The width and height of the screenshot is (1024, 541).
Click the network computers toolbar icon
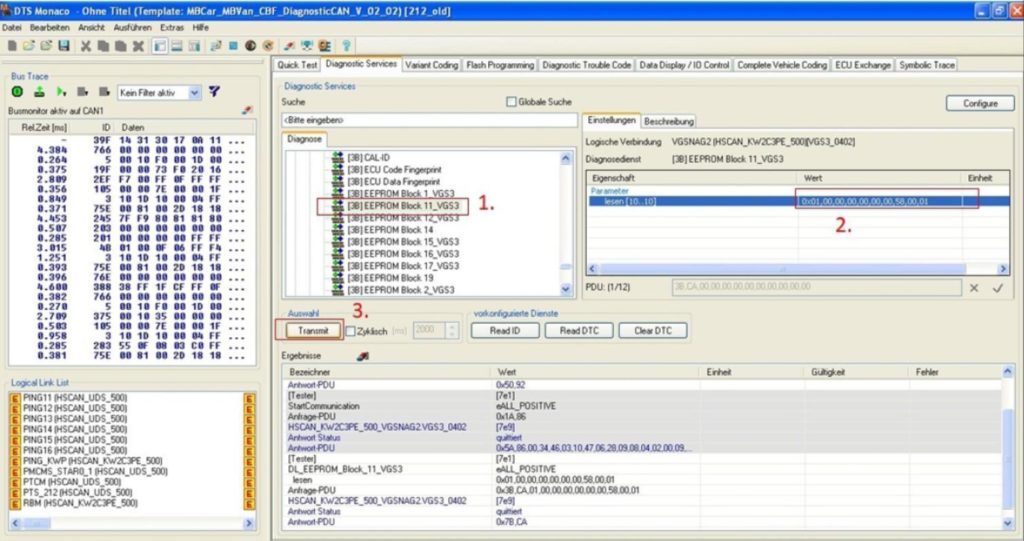306,46
